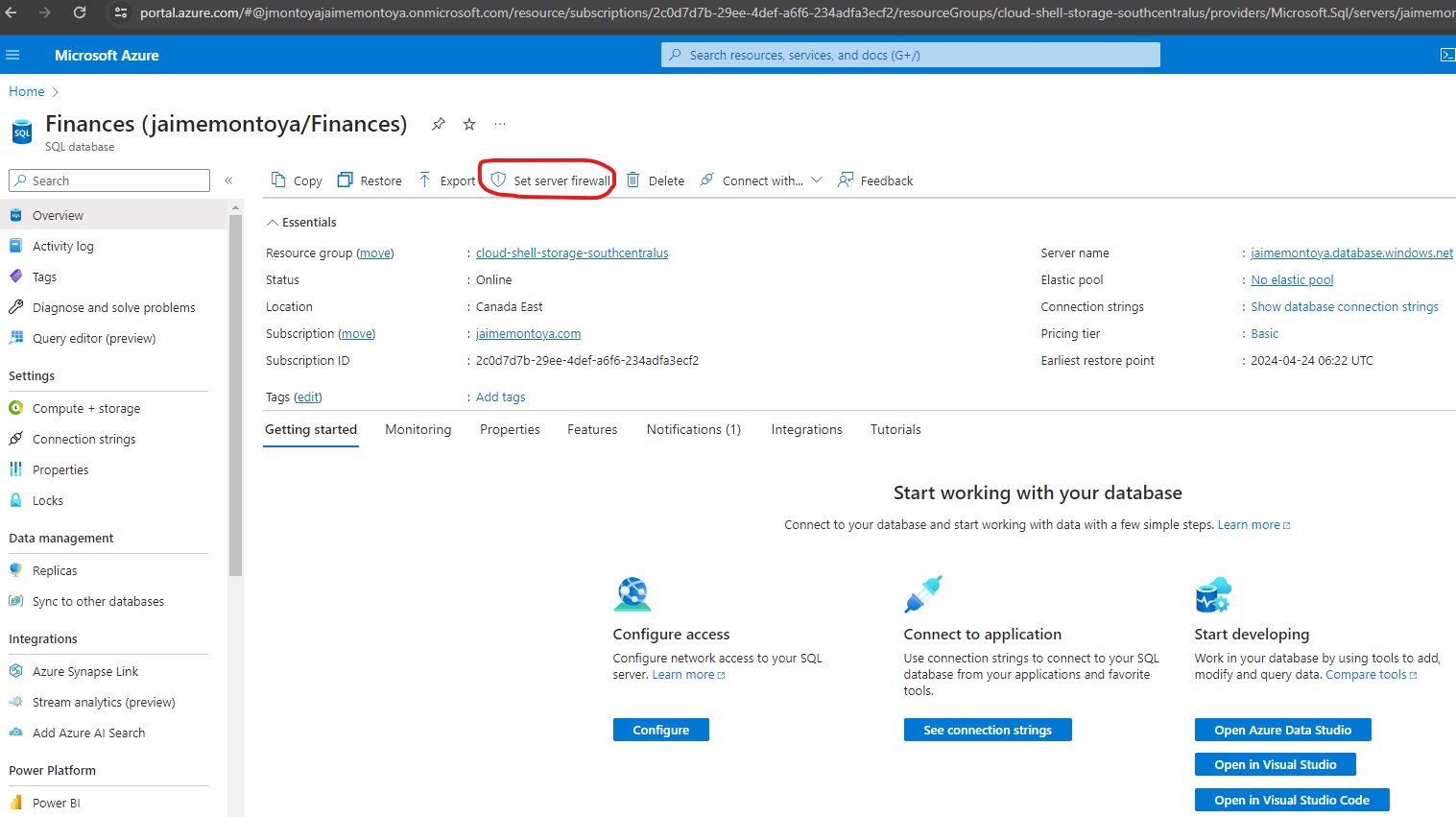
Task: Click the Basic pricing tier link
Action: (x=1265, y=333)
